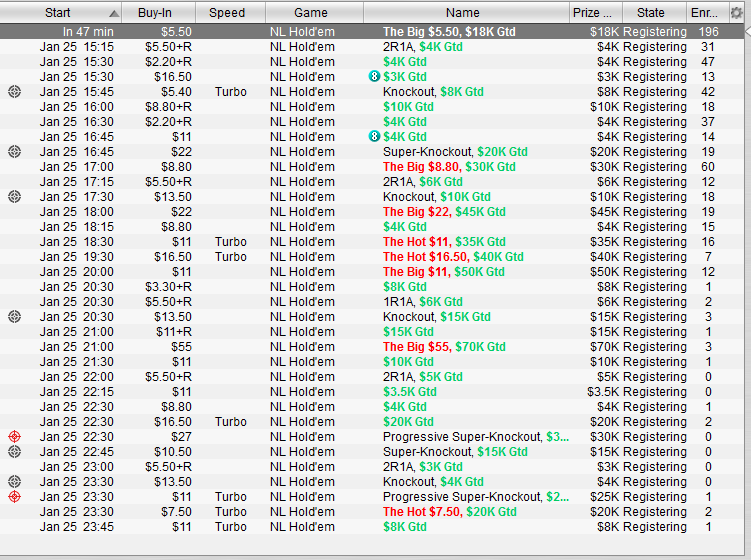Select The Hot $11, $35K Gtd tournament

(444, 241)
